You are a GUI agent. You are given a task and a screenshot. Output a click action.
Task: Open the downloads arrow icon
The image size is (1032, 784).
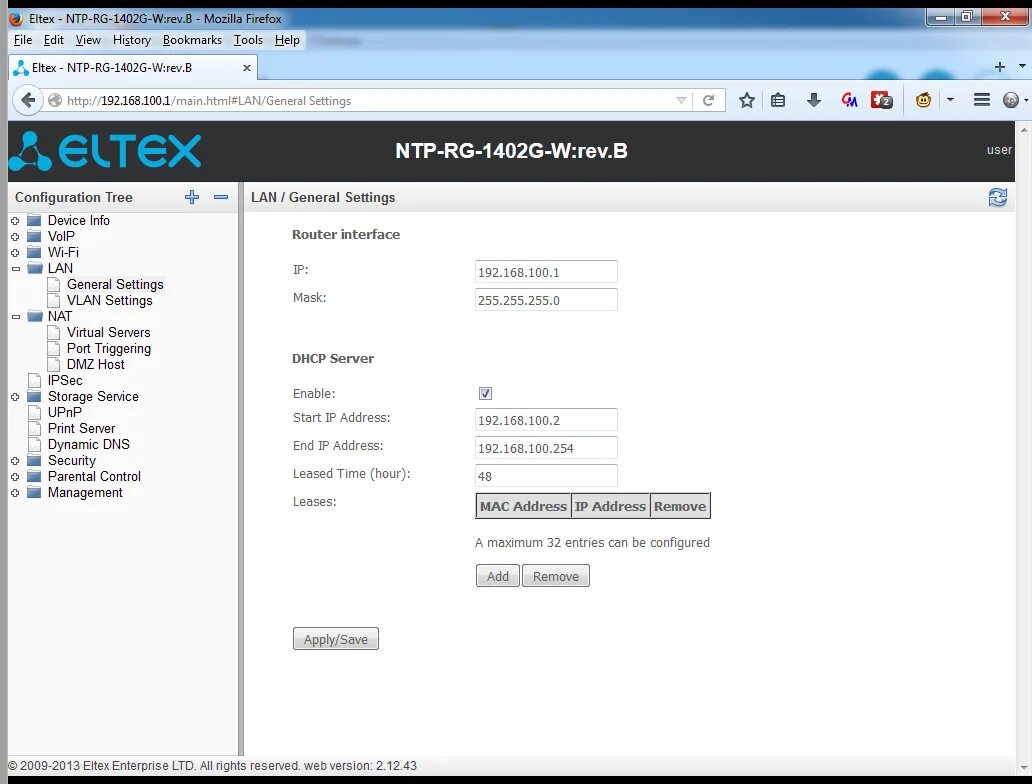point(813,100)
